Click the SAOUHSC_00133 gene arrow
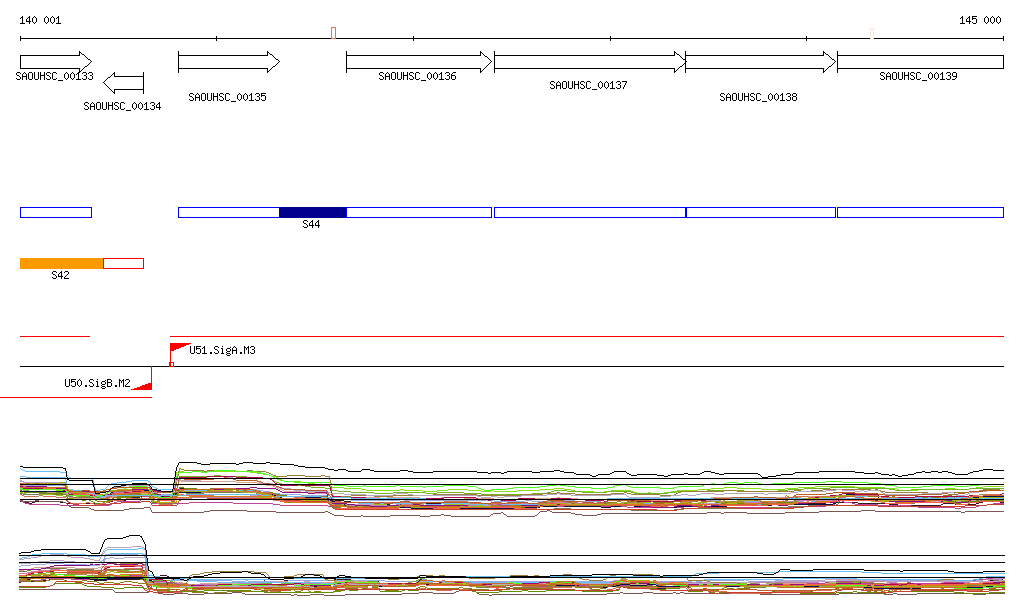 pos(55,62)
